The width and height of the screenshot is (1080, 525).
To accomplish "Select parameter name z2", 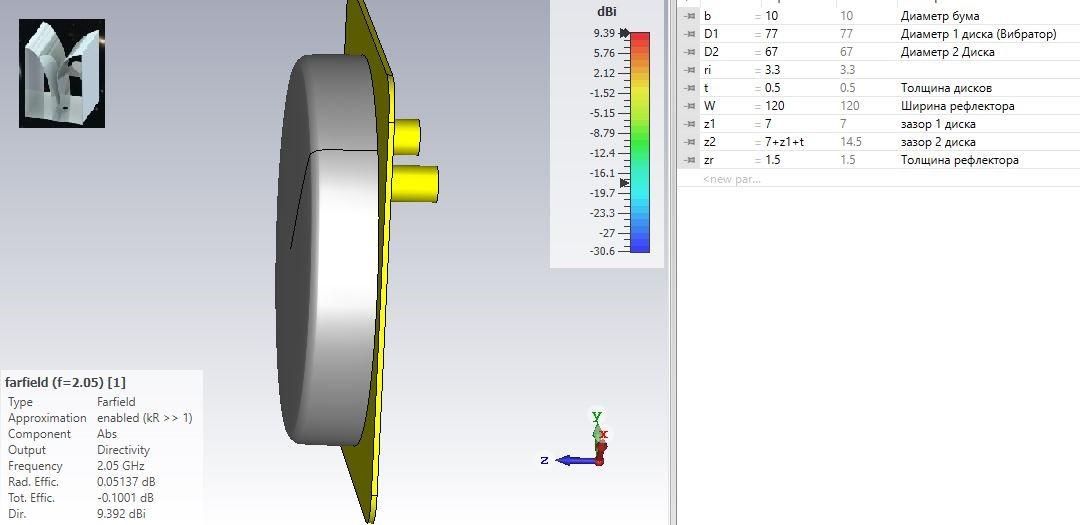I will [709, 142].
